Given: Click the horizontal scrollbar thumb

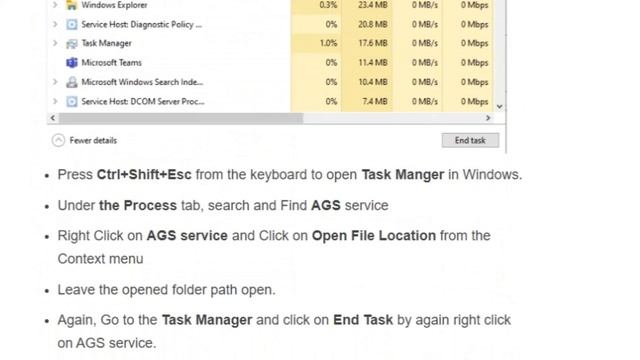Looking at the screenshot, I should click(181, 118).
